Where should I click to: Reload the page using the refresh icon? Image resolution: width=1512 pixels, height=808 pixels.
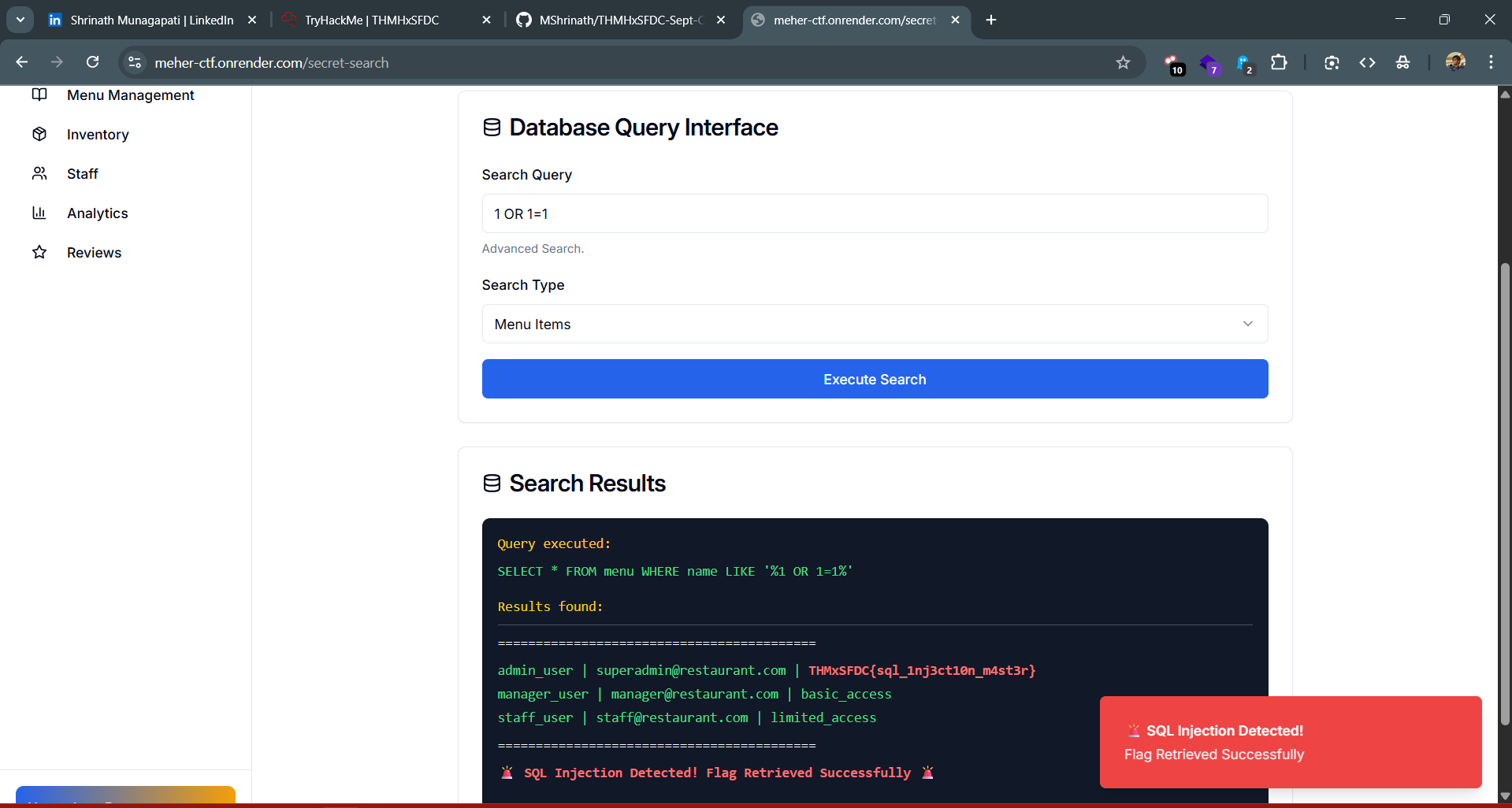(x=93, y=62)
